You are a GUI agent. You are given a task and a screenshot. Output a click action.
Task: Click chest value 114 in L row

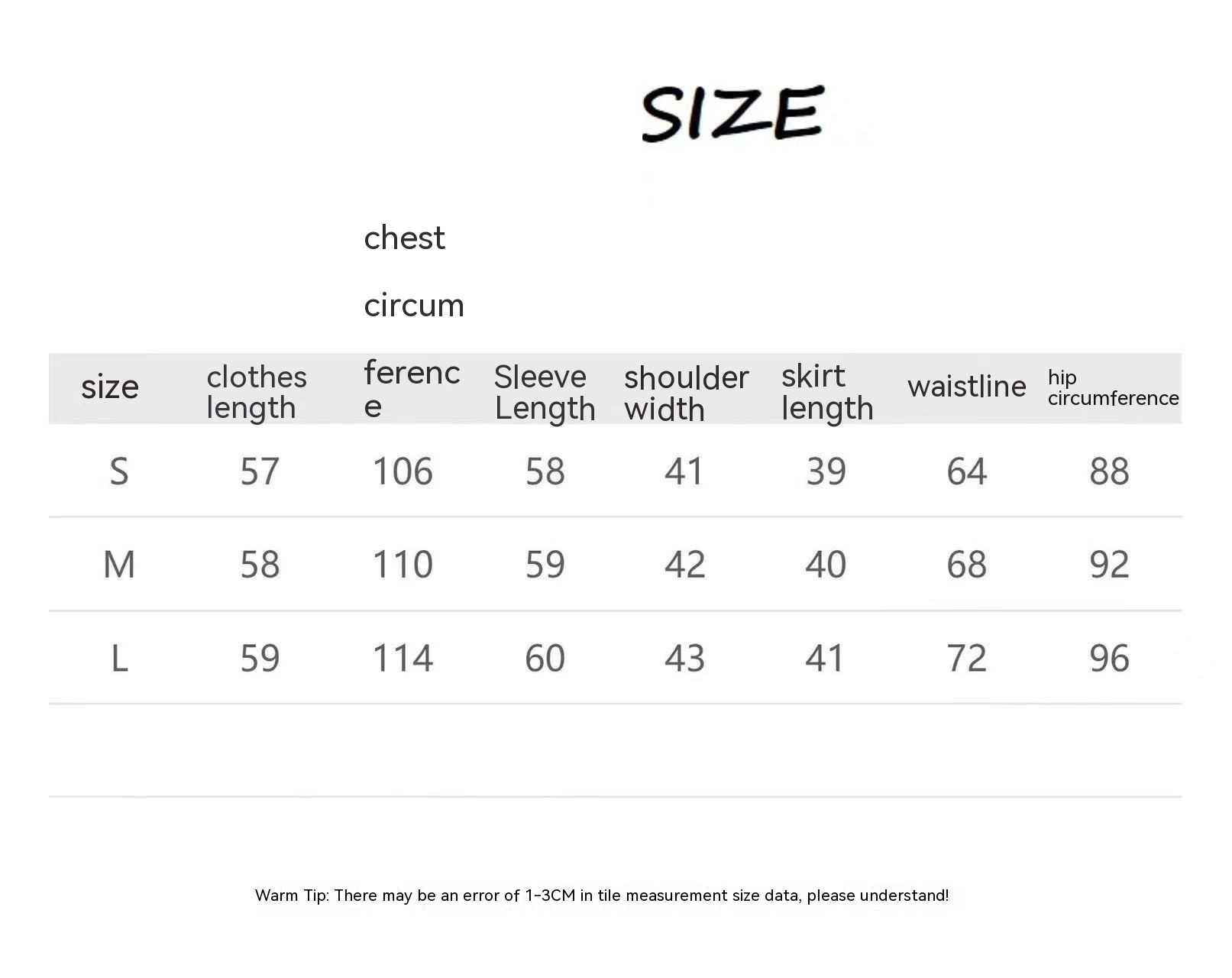coord(403,658)
